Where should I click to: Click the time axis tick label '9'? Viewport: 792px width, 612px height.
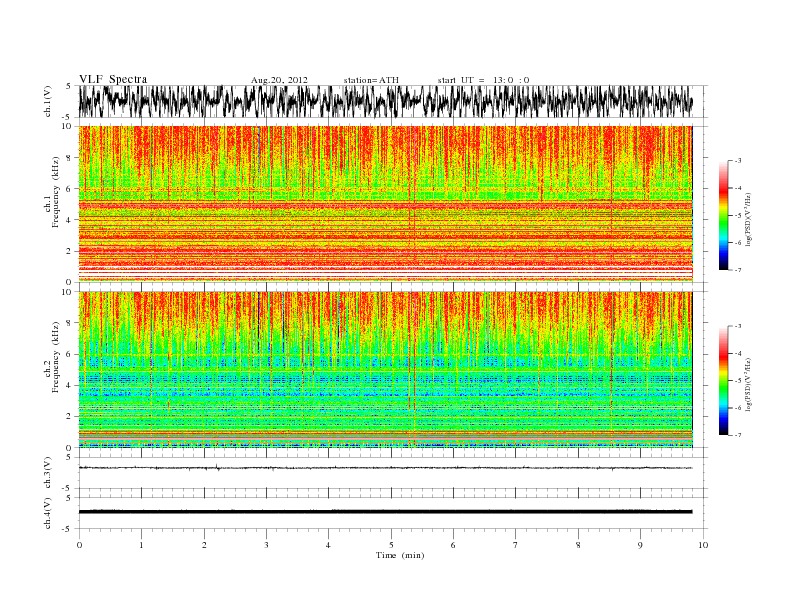pyautogui.click(x=640, y=545)
